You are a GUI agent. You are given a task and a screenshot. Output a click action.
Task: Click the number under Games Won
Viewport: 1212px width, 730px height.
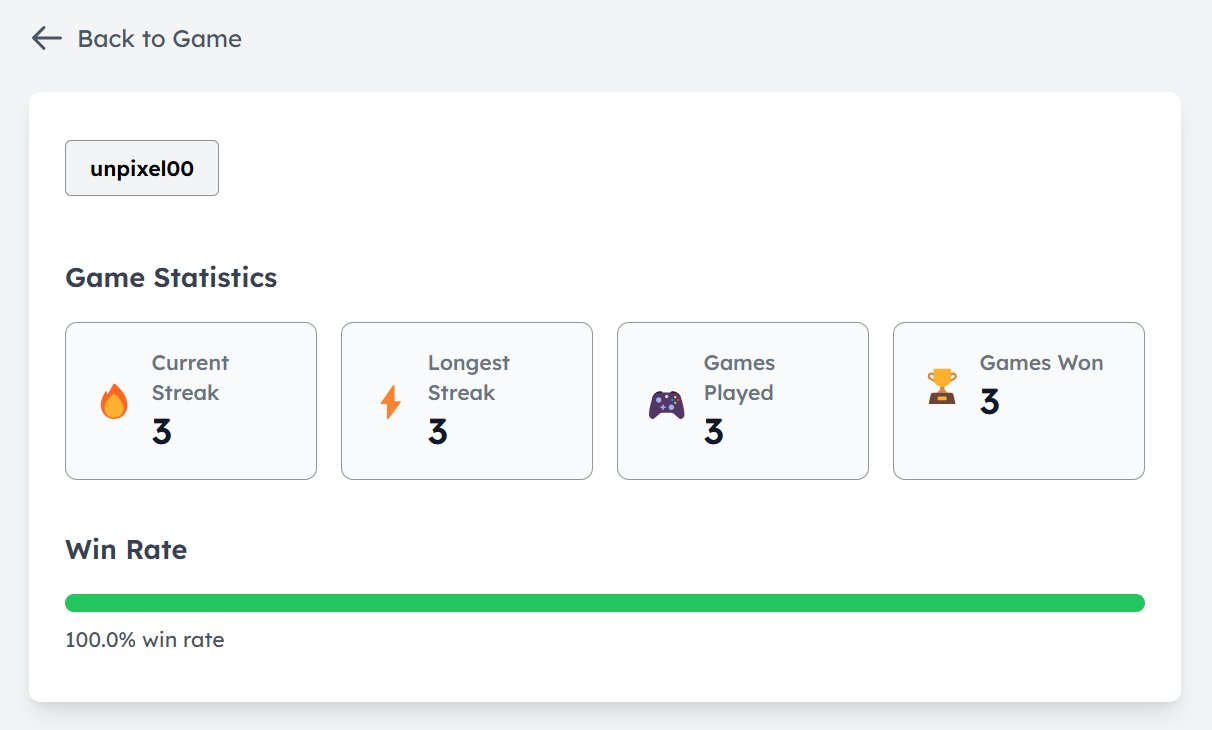click(x=989, y=402)
